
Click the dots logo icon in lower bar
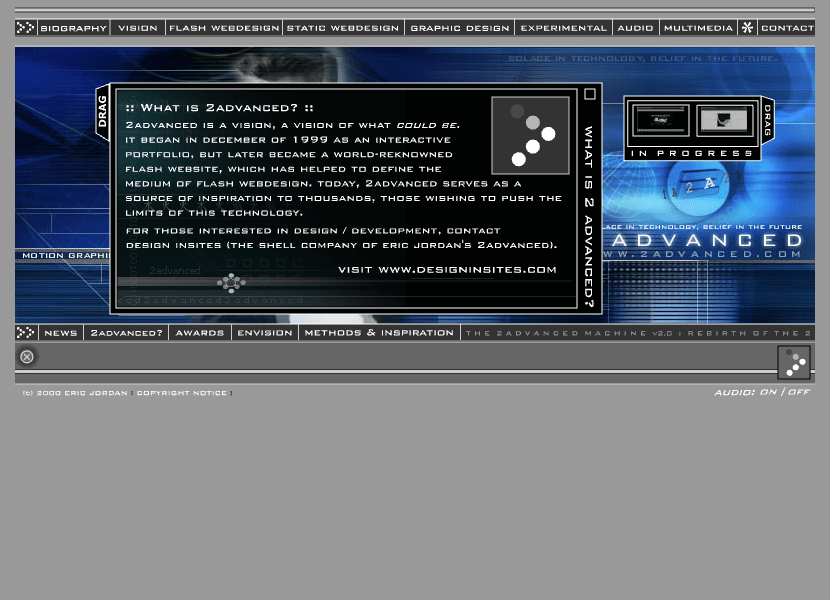click(x=793, y=362)
